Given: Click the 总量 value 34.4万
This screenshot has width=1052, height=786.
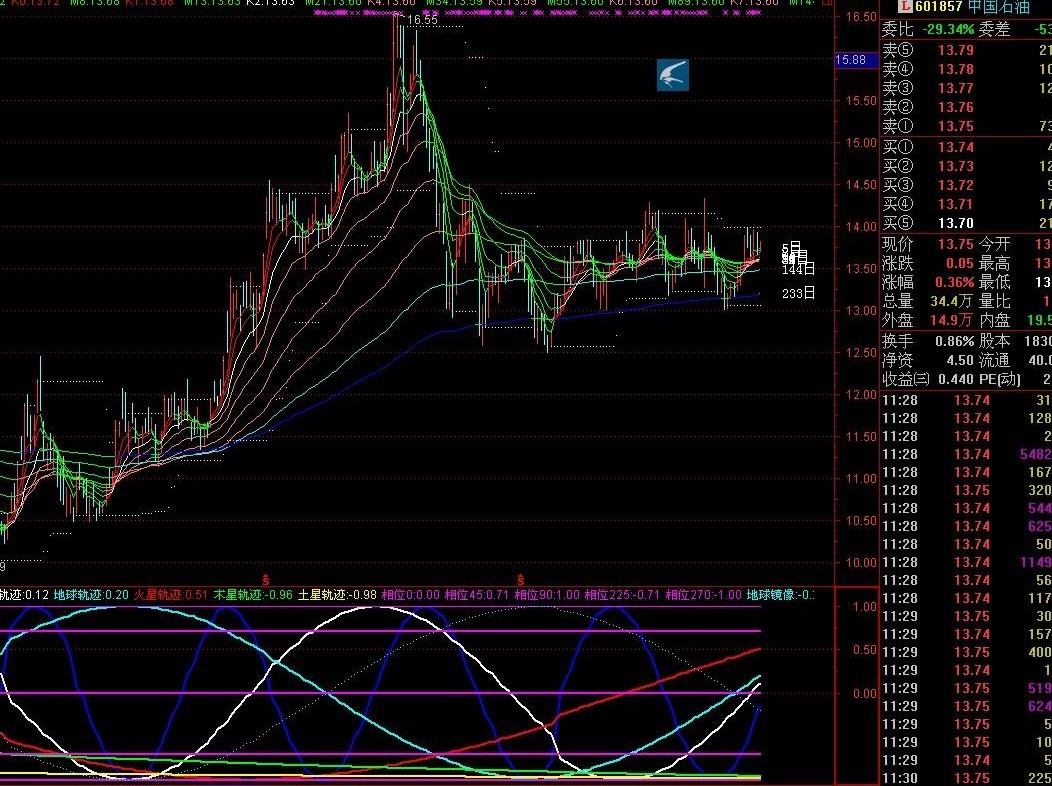Looking at the screenshot, I should pyautogui.click(x=953, y=302).
